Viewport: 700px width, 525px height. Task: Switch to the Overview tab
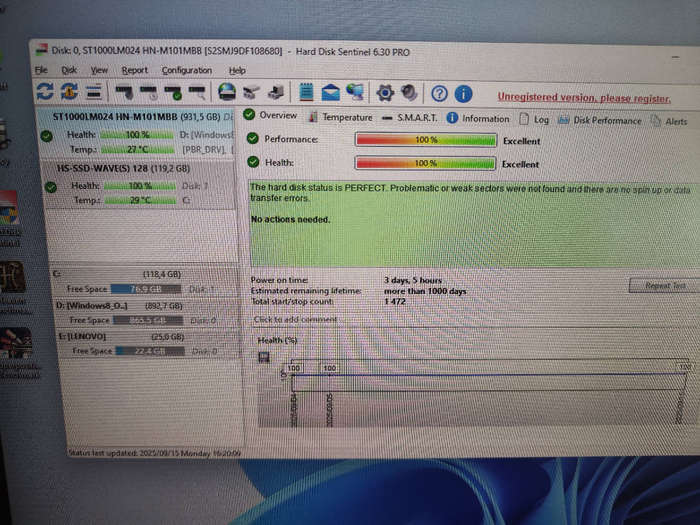[271, 115]
